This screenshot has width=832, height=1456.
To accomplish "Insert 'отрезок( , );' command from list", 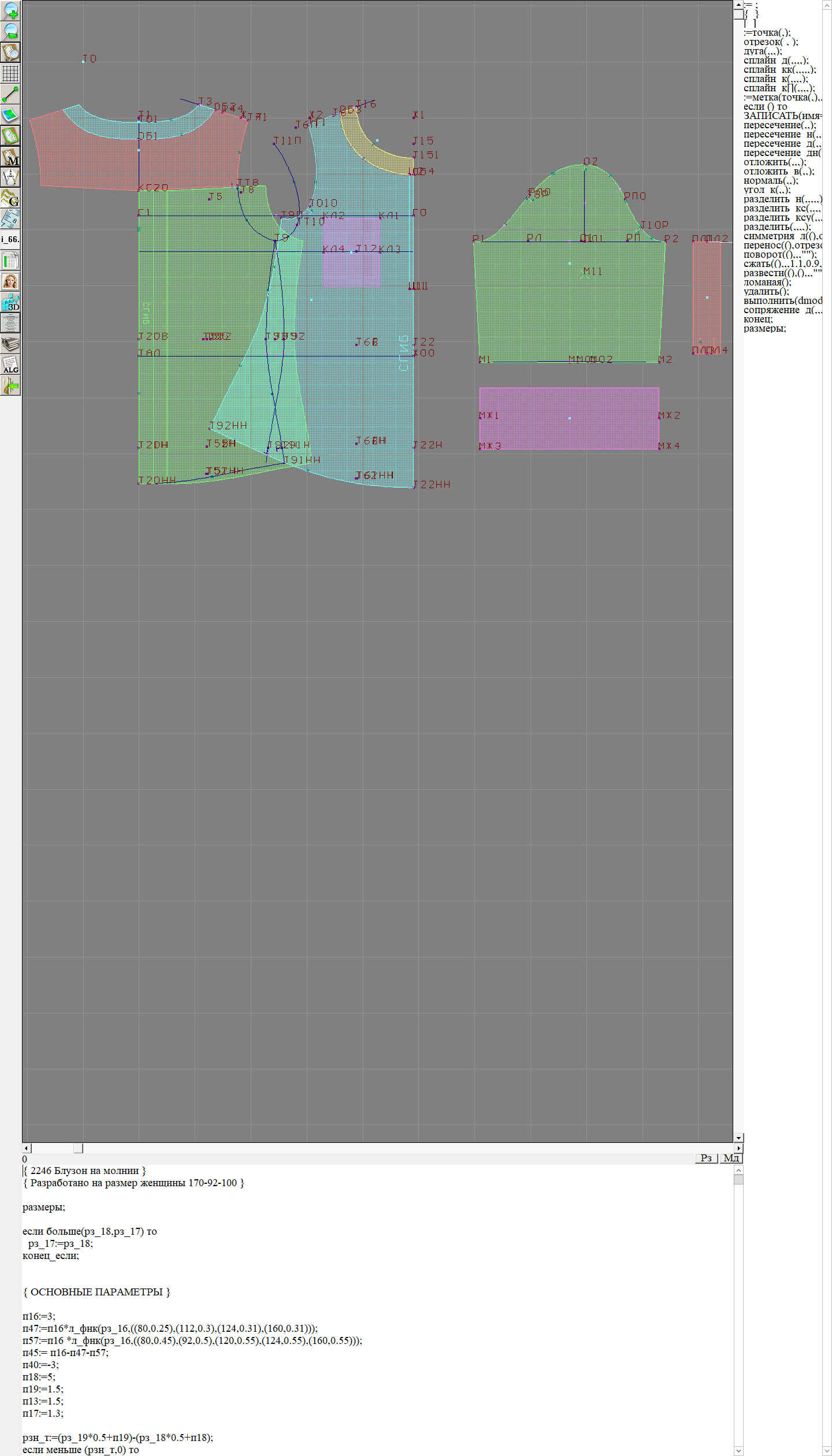I will [771, 42].
